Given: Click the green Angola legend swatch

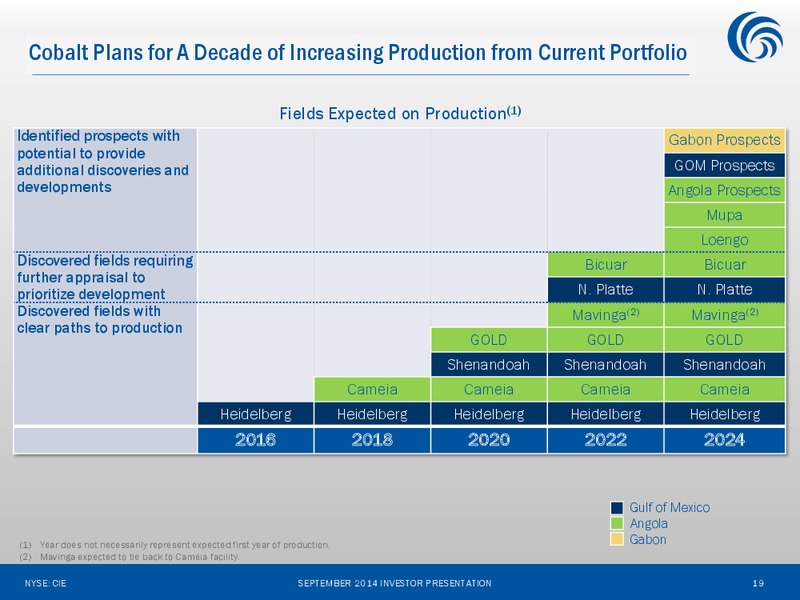Looking at the screenshot, I should coord(617,523).
